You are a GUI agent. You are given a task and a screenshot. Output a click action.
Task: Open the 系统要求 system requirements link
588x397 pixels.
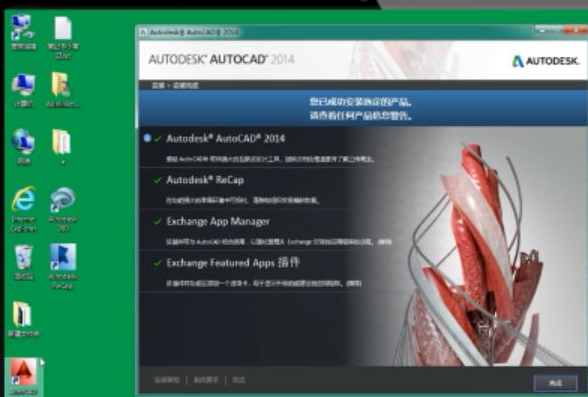[x=206, y=380]
